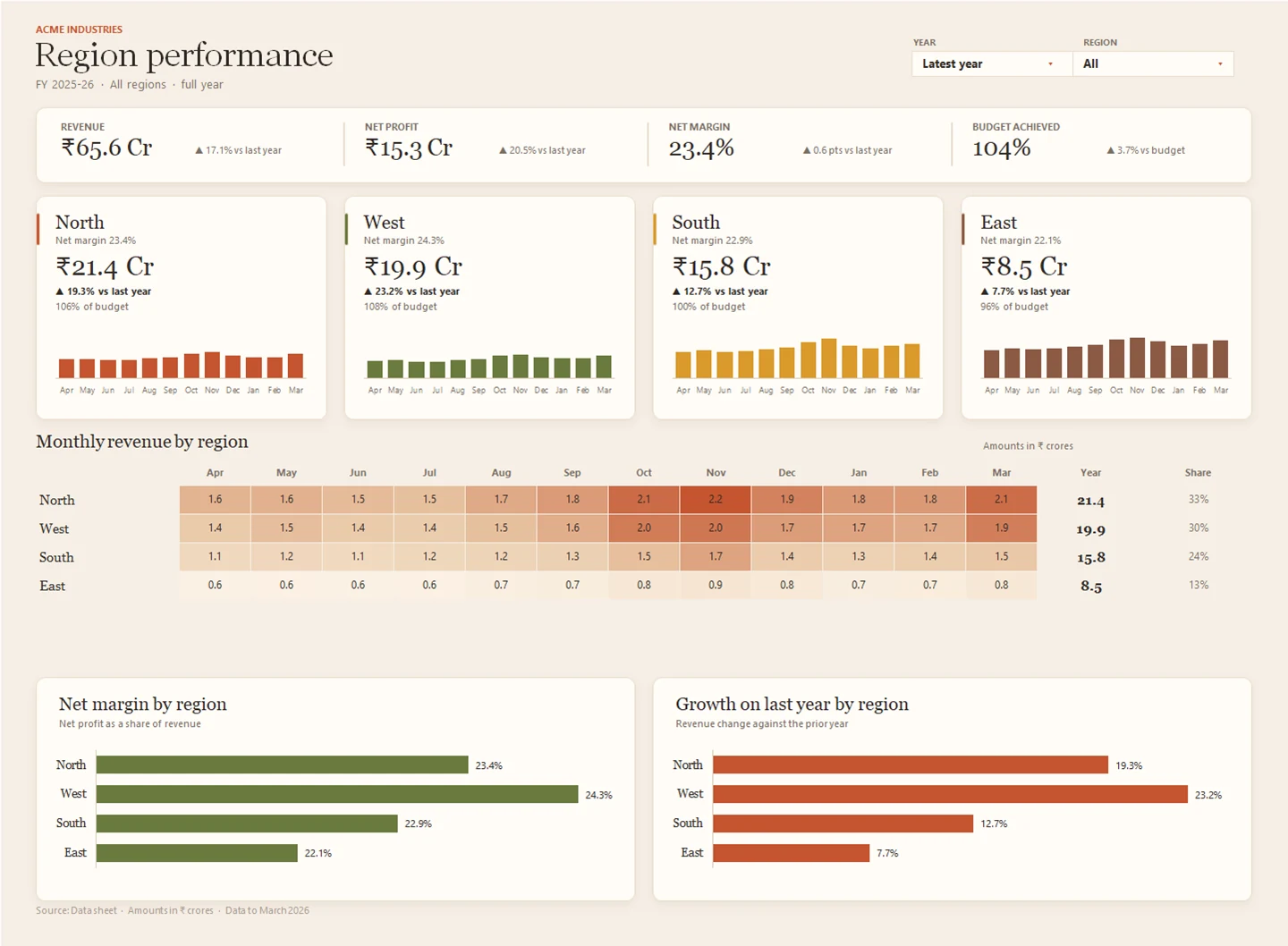This screenshot has height=946, width=1288.
Task: Click the West row Year total "19.9"
Action: 1090,529
